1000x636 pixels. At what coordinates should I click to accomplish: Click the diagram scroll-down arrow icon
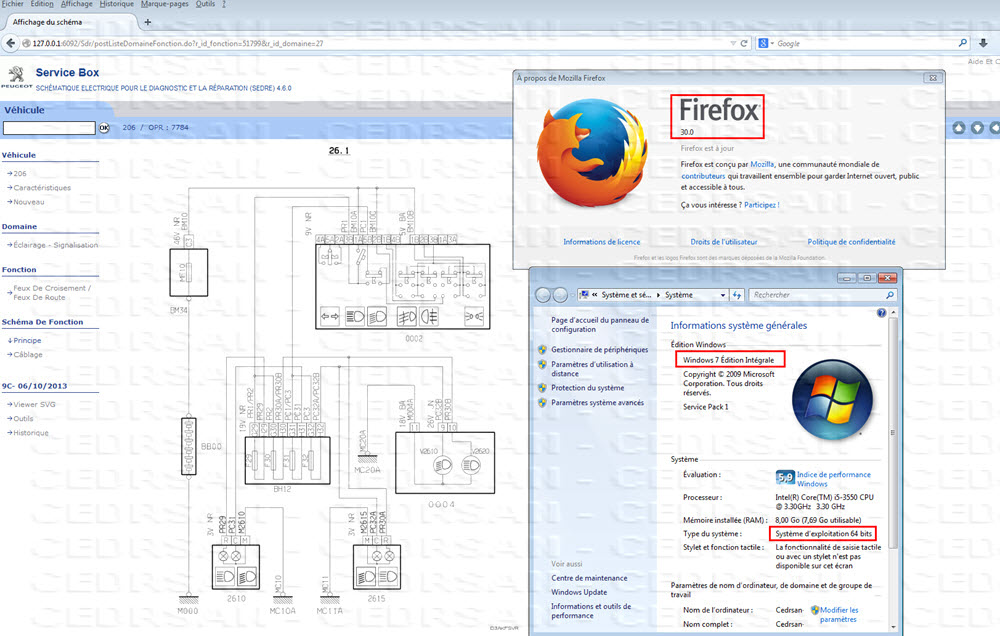pyautogui.click(x=977, y=128)
